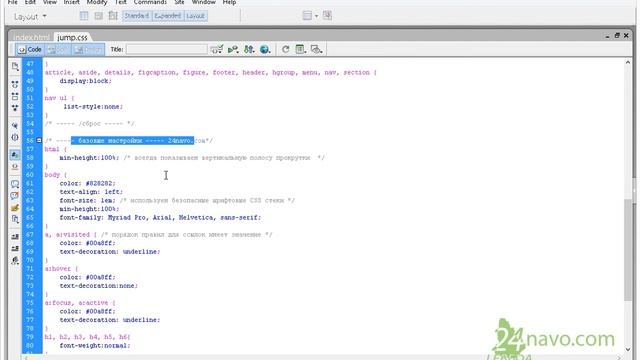This screenshot has width=640, height=360.
Task: Click the 'list-style:none;' line
Action: pyautogui.click(x=93, y=107)
